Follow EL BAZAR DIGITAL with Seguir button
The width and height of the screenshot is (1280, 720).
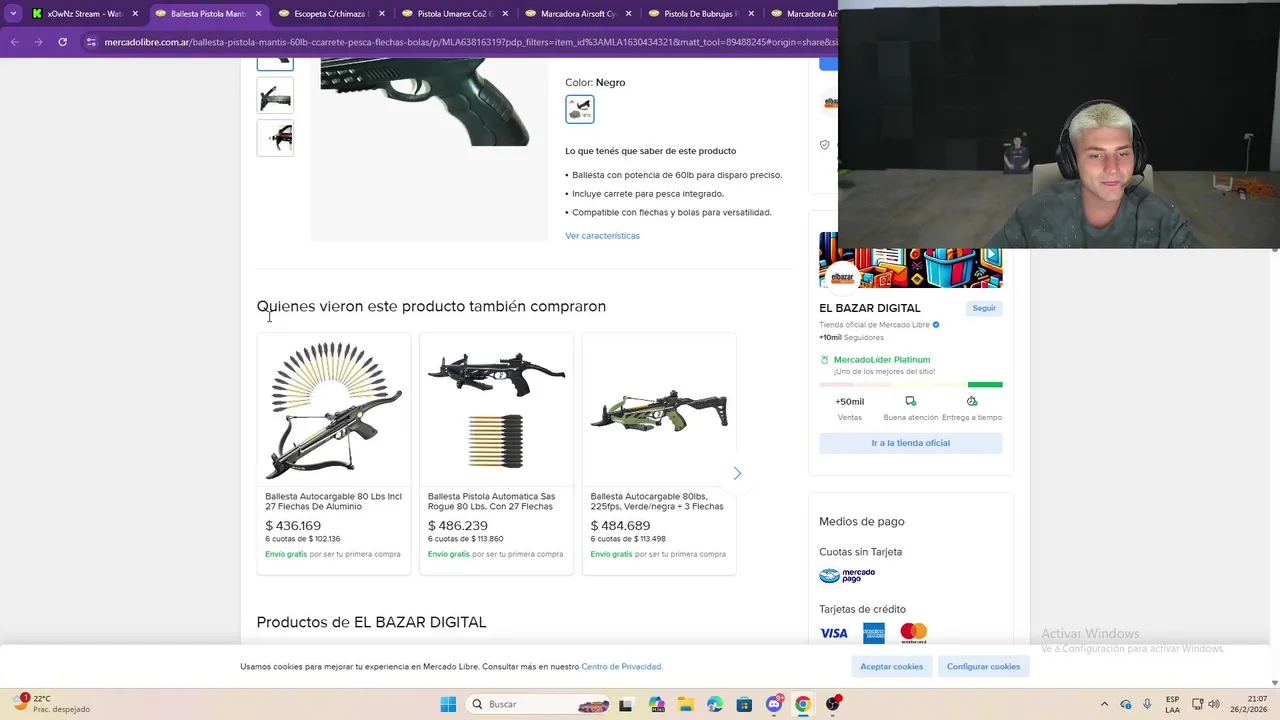tap(984, 308)
